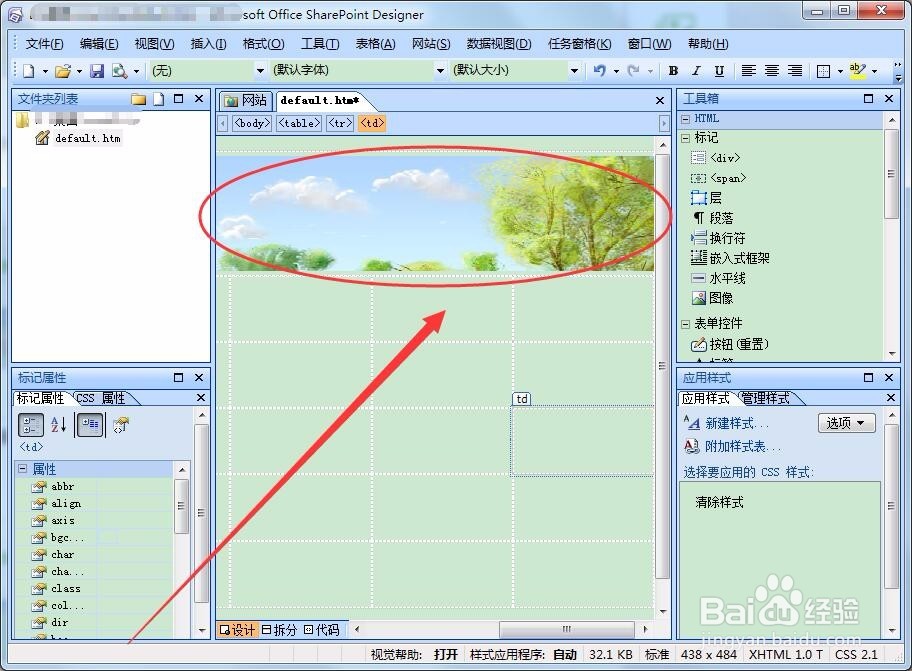The height and width of the screenshot is (671, 912).
Task: Toggle bold formatting
Action: [x=674, y=71]
